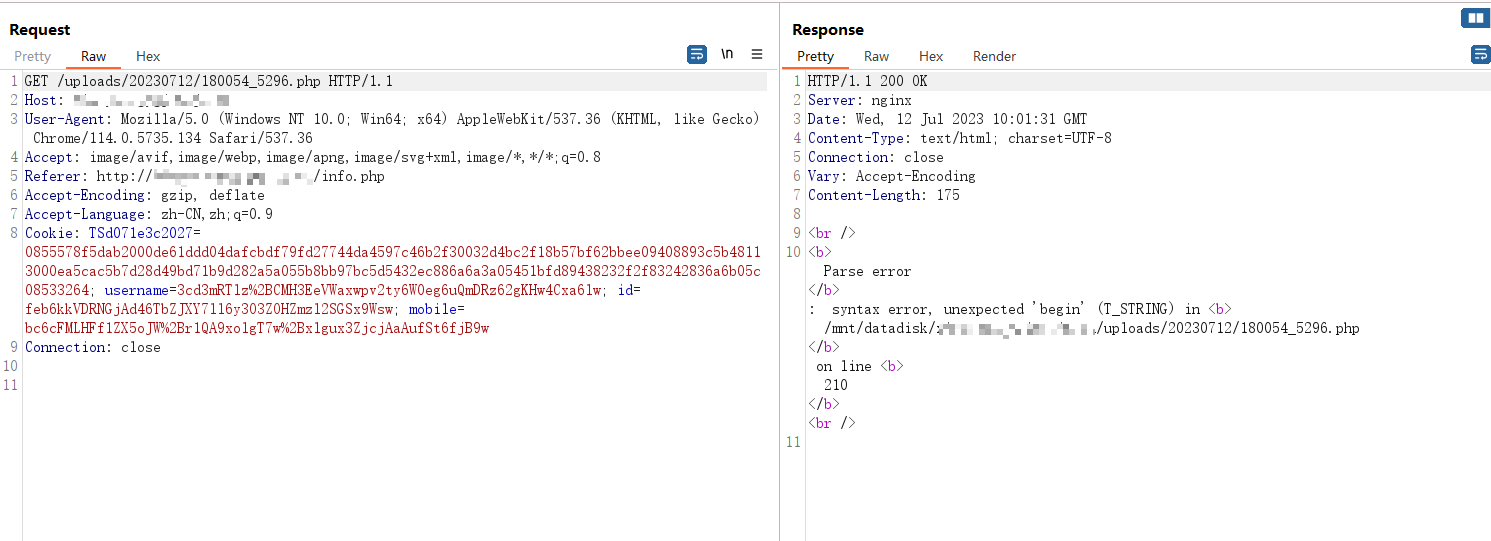The height and width of the screenshot is (541, 1491).
Task: Toggle word wrap icon in Response panel
Action: (1481, 54)
